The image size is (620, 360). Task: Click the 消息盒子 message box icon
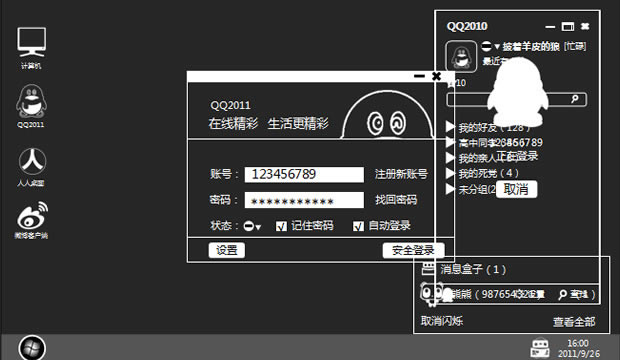428,269
